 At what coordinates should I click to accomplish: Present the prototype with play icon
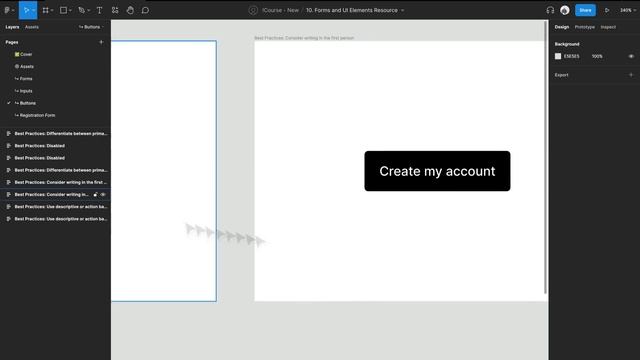tap(607, 10)
